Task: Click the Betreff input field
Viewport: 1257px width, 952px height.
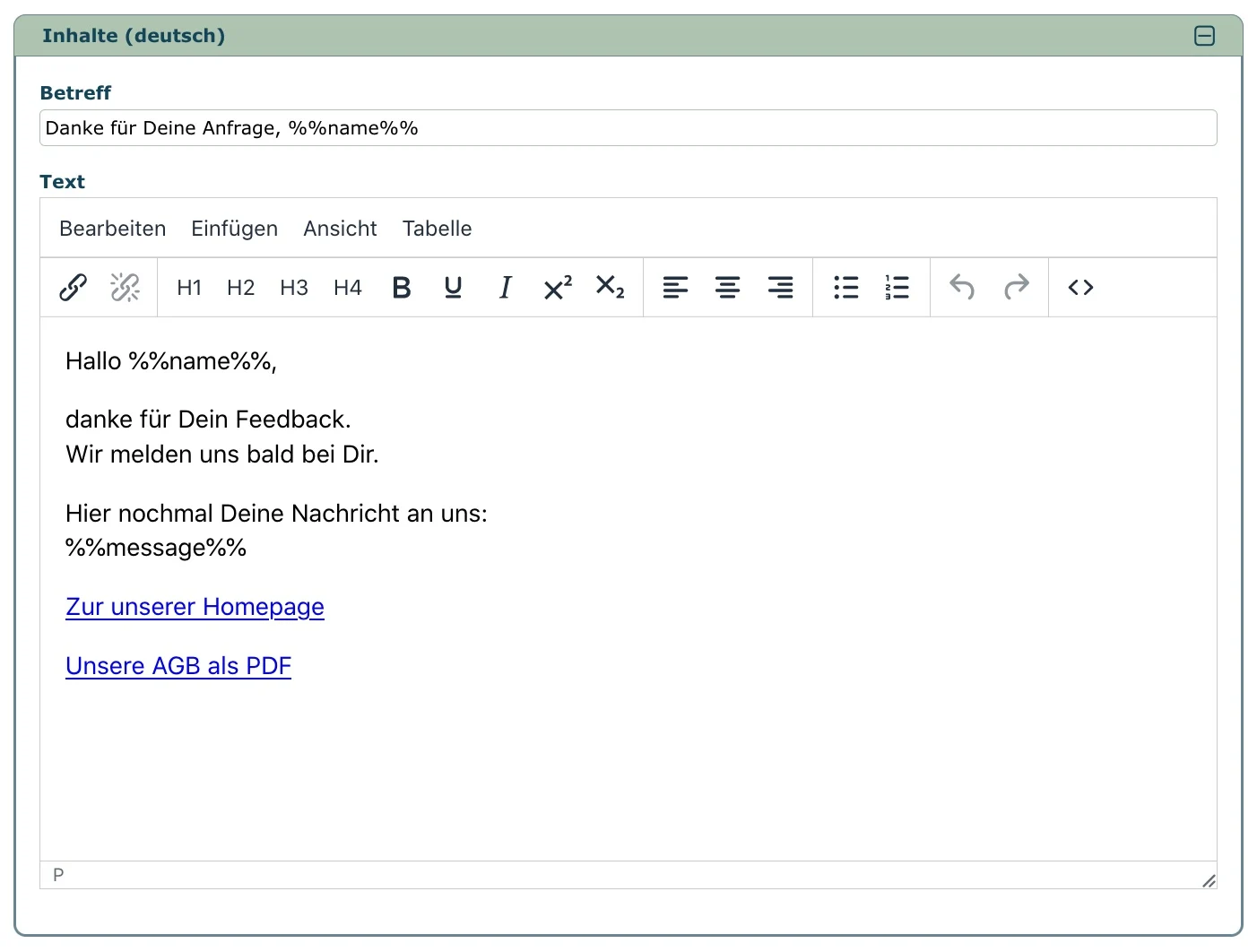Action: pyautogui.click(x=628, y=128)
